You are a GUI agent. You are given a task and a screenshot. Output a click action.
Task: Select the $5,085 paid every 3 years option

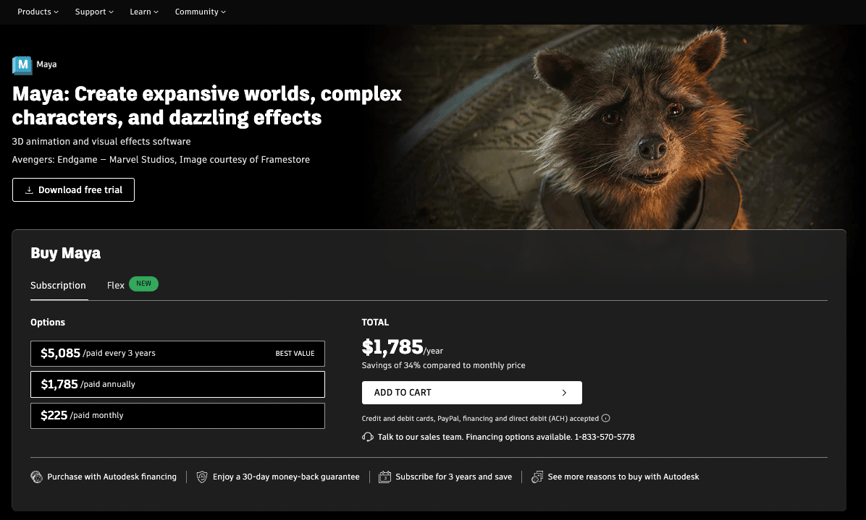point(177,353)
